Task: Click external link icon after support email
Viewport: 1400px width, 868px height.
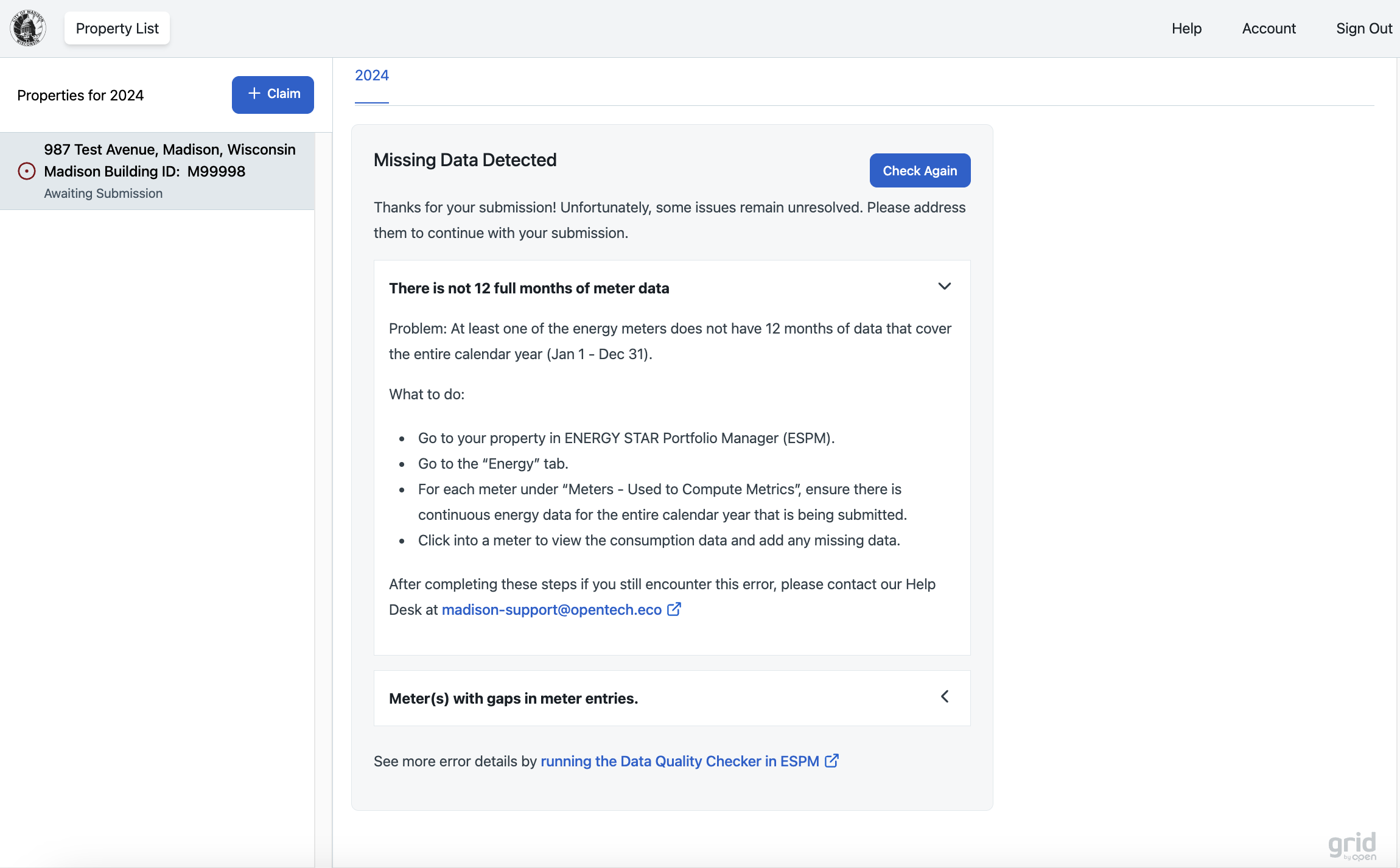Action: point(674,609)
